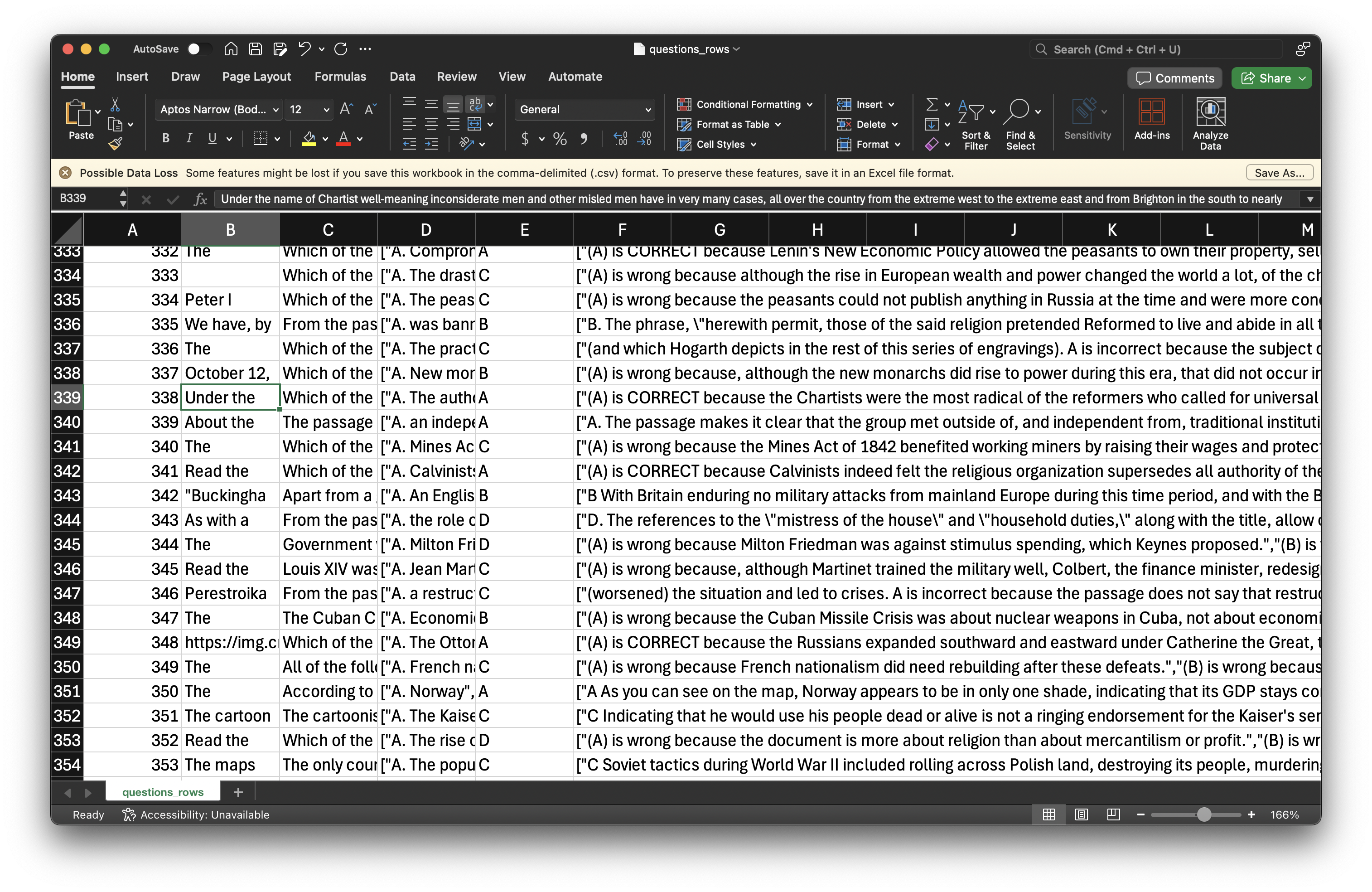
Task: Toggle Align Left in the alignment group
Action: (409, 124)
